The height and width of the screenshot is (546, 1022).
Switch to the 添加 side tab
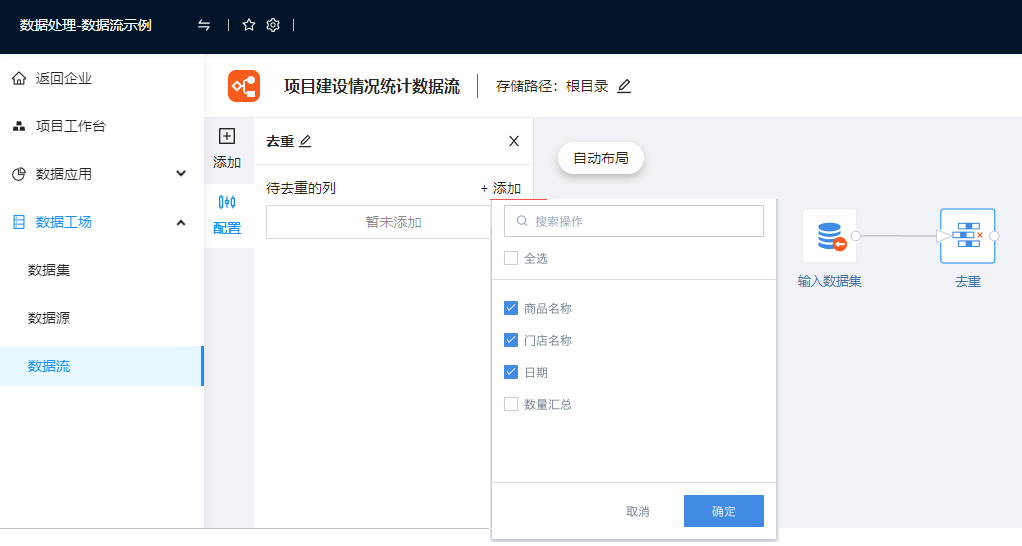(x=227, y=148)
